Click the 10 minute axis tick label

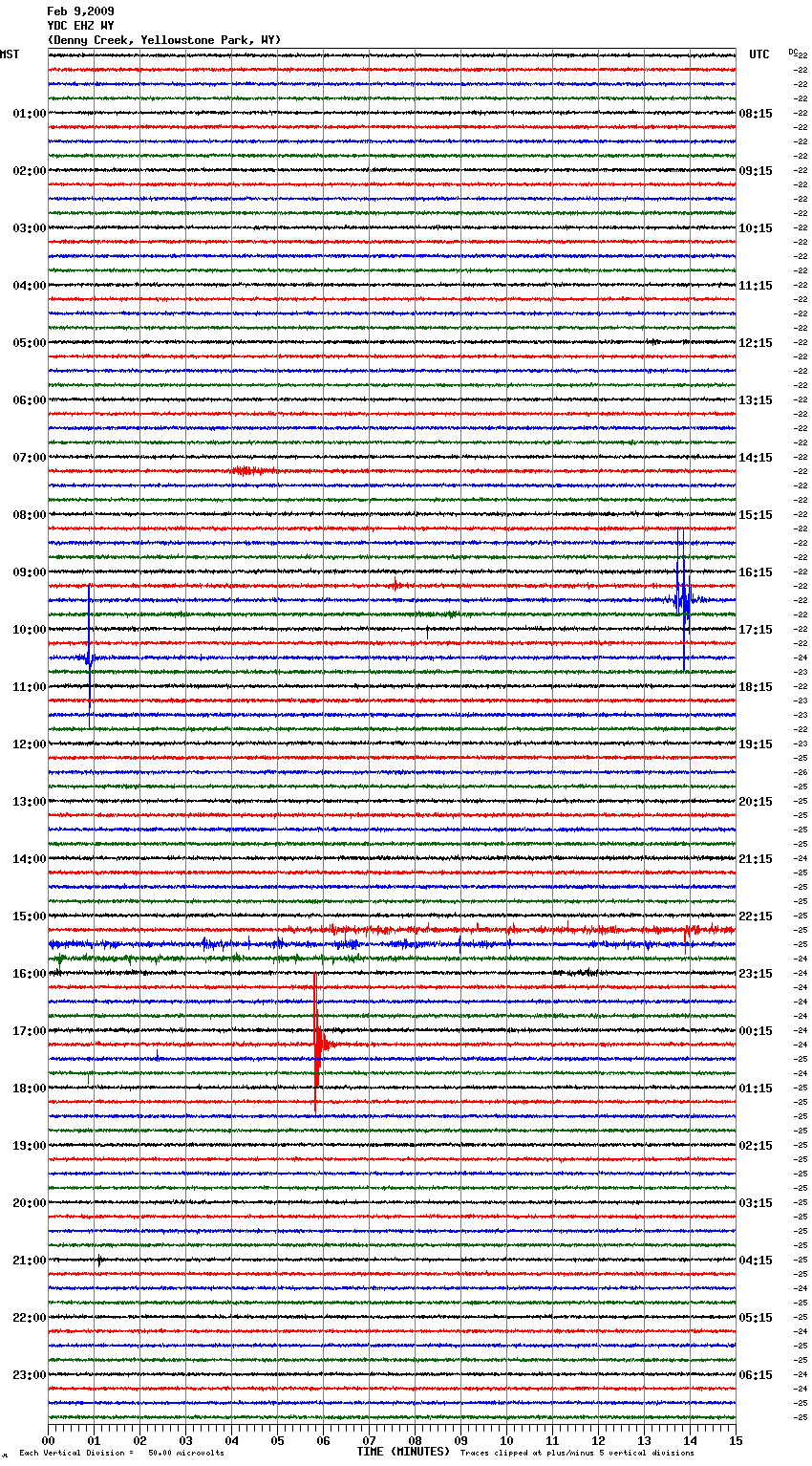[506, 1440]
